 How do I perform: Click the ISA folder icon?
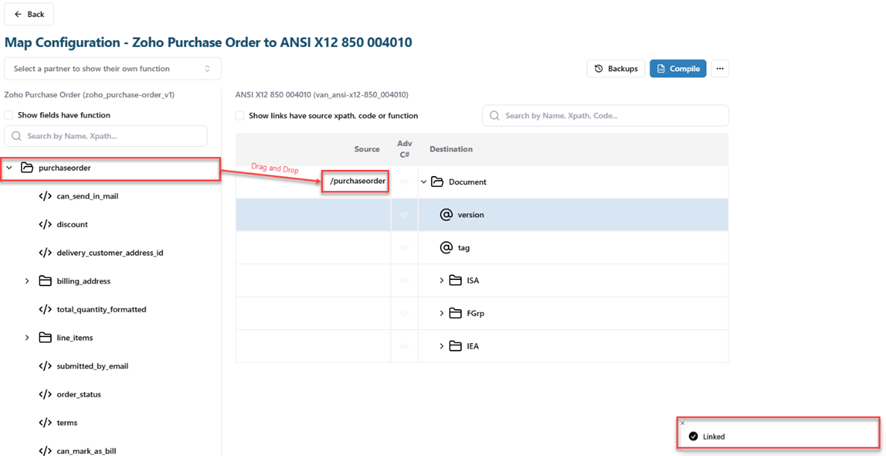tap(455, 280)
